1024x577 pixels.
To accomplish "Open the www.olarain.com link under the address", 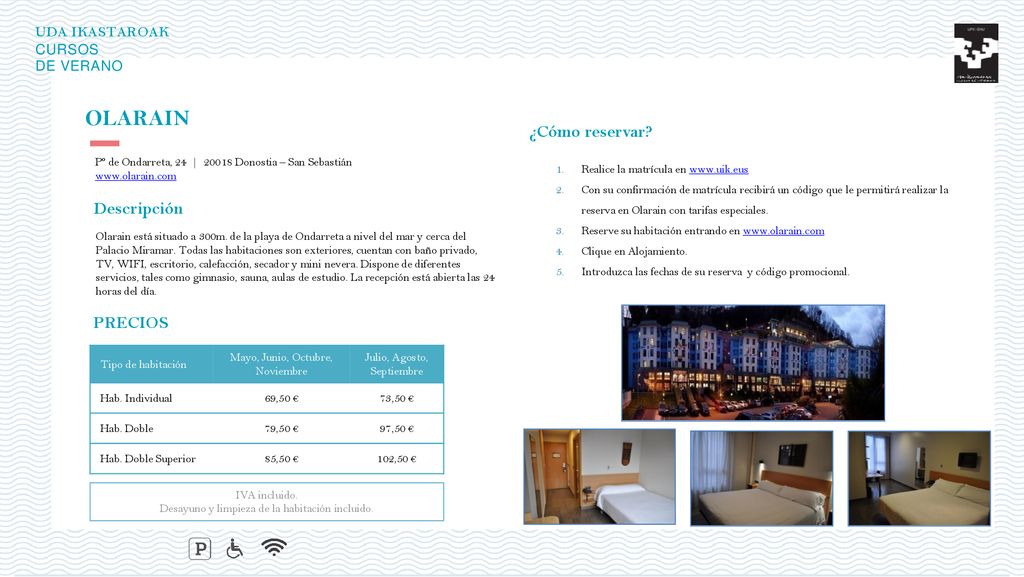I will [135, 176].
